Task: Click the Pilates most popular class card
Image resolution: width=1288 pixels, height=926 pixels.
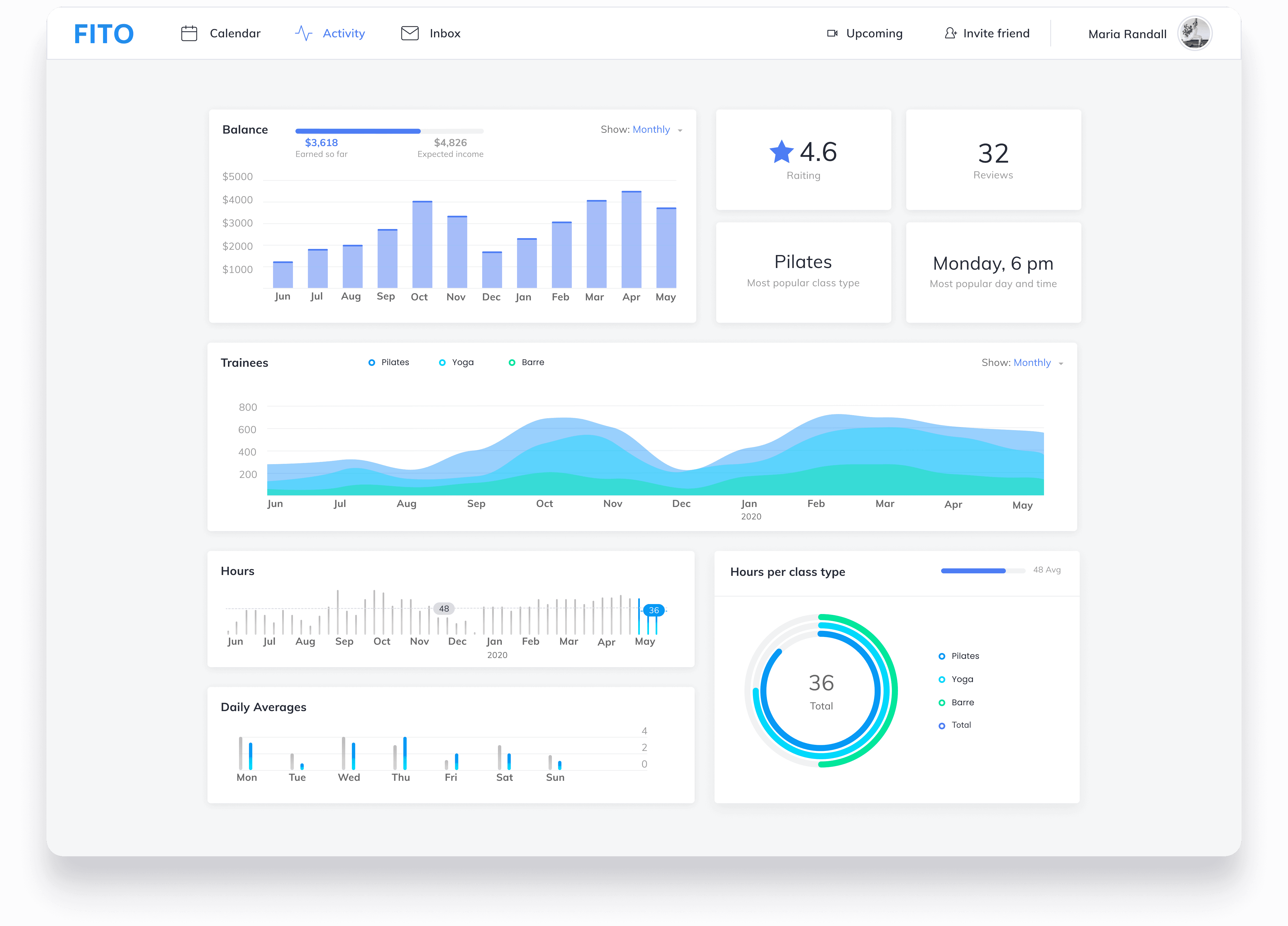Action: [803, 272]
